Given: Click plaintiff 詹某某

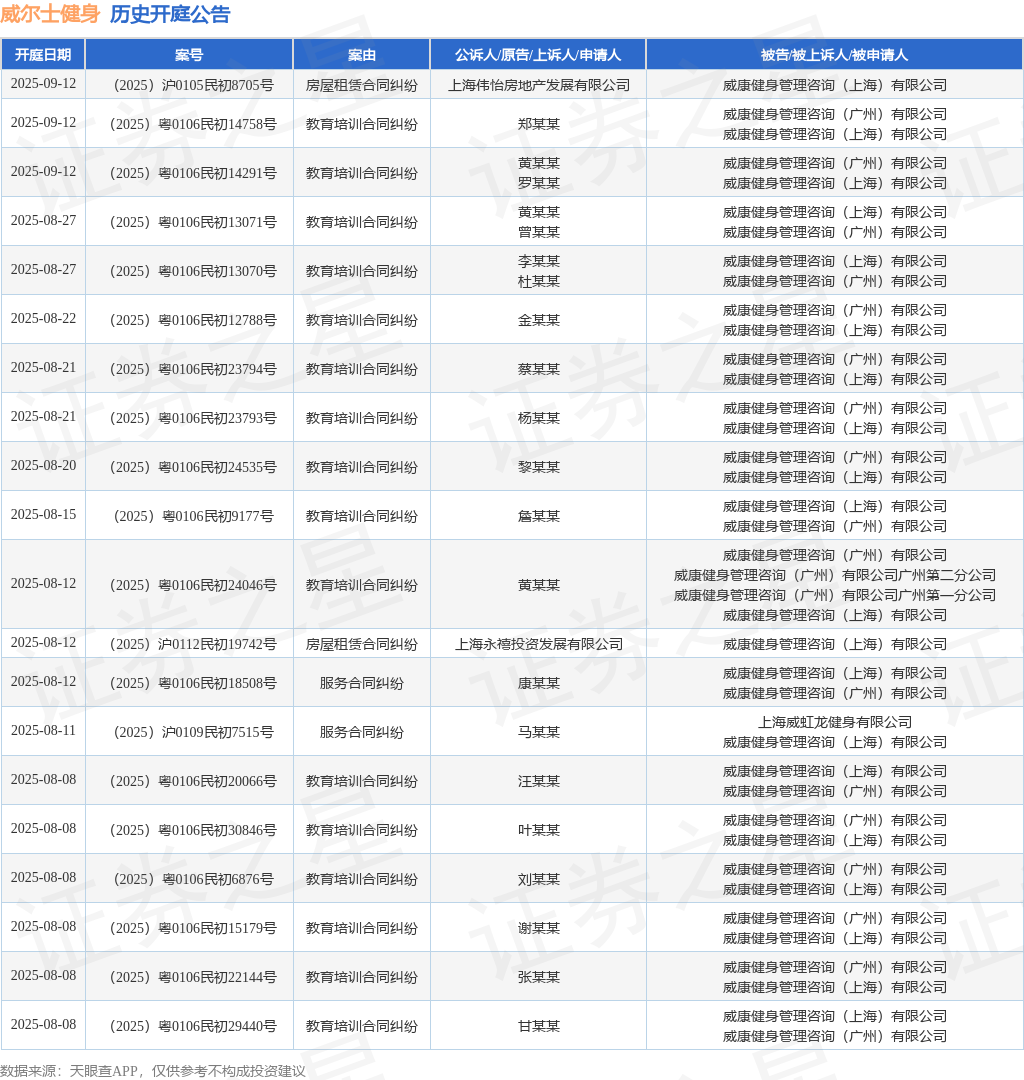Looking at the screenshot, I should (539, 515).
